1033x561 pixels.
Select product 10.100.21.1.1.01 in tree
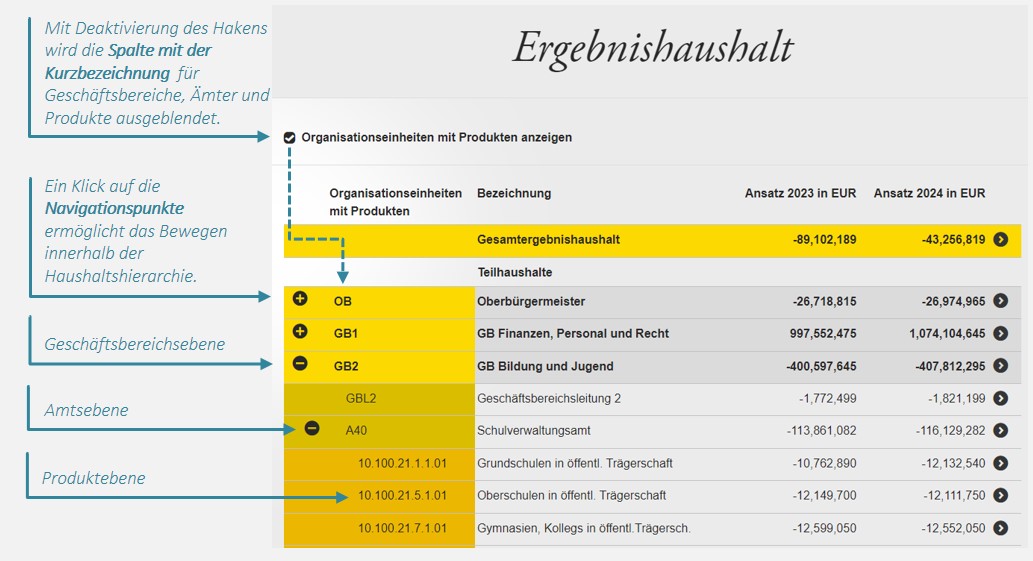tap(402, 463)
